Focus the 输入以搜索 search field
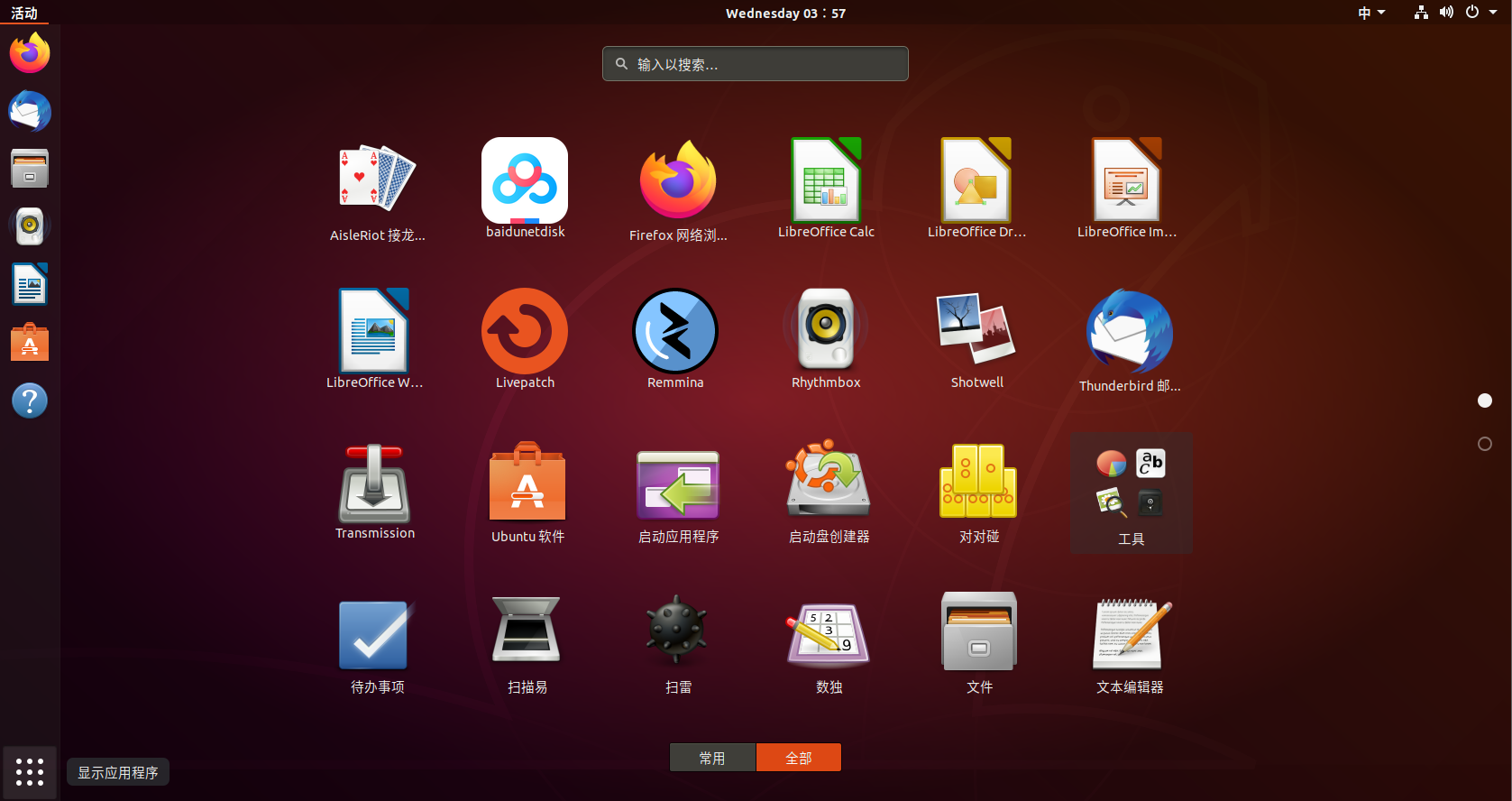The height and width of the screenshot is (801, 1512). point(756,64)
